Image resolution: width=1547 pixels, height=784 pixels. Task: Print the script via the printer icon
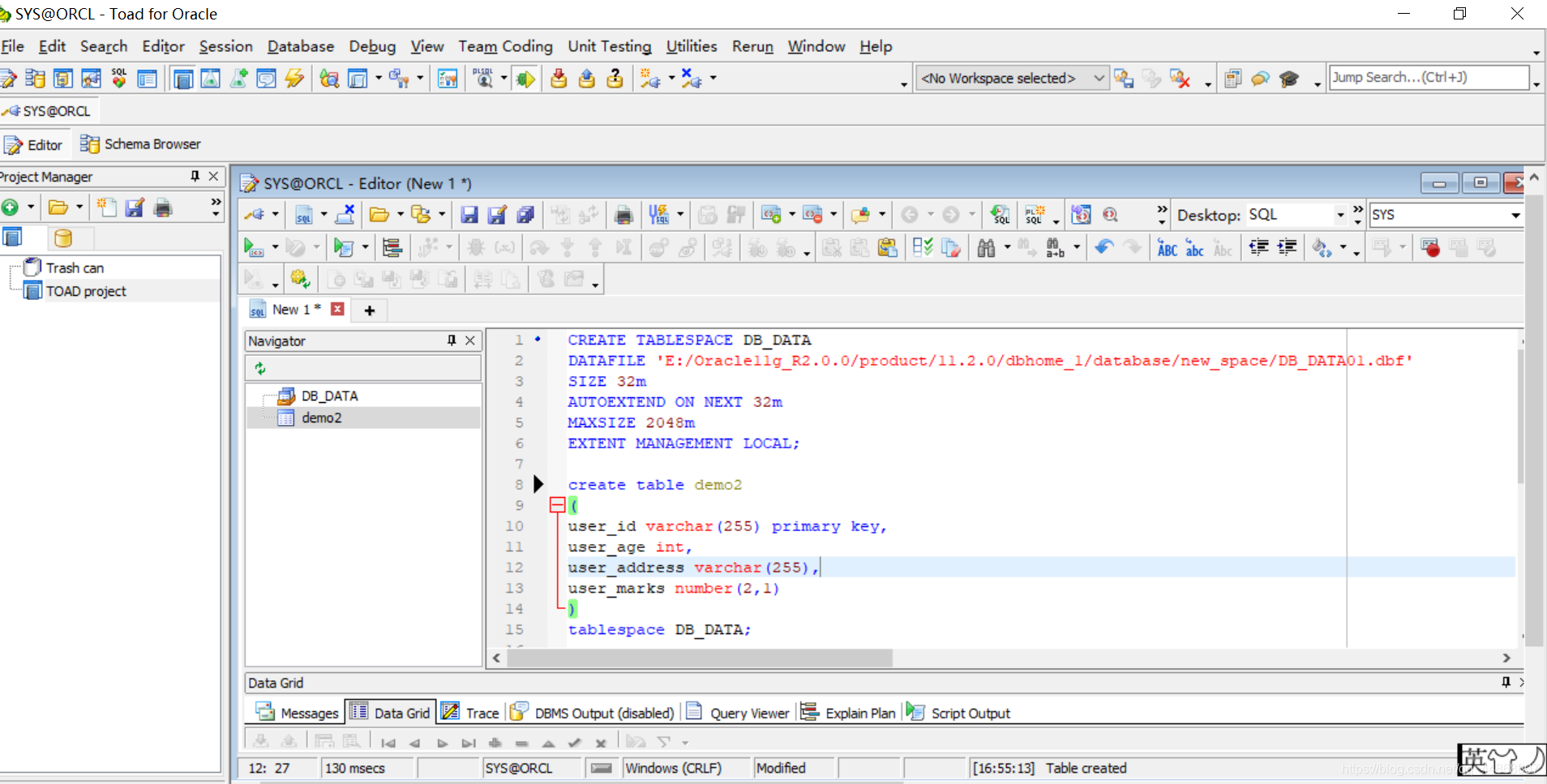(624, 215)
